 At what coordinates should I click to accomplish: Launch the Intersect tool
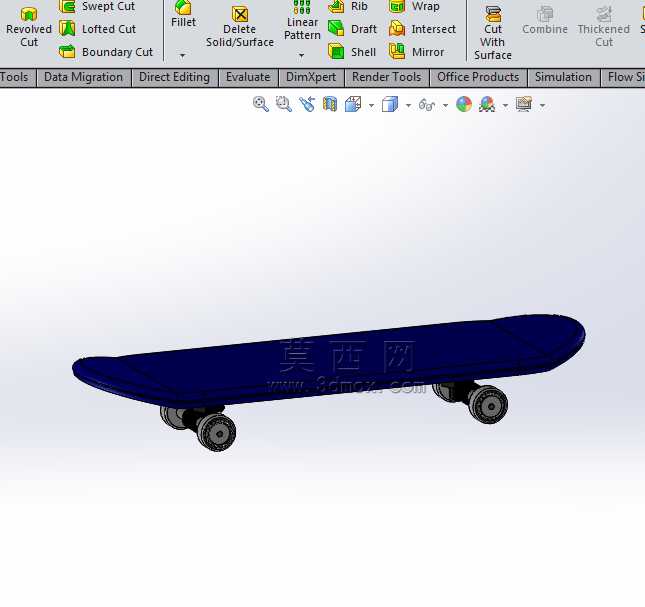click(422, 29)
